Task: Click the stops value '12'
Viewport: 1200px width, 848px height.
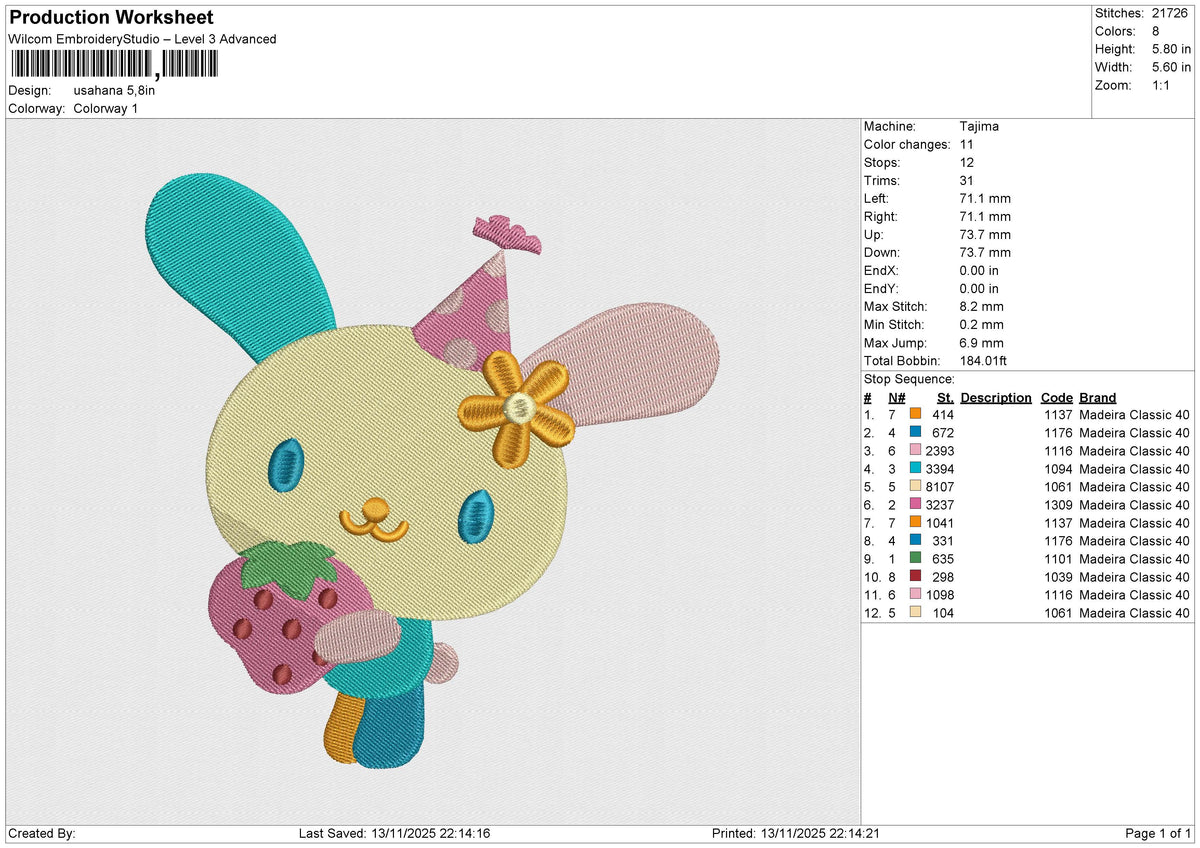Action: tap(965, 163)
